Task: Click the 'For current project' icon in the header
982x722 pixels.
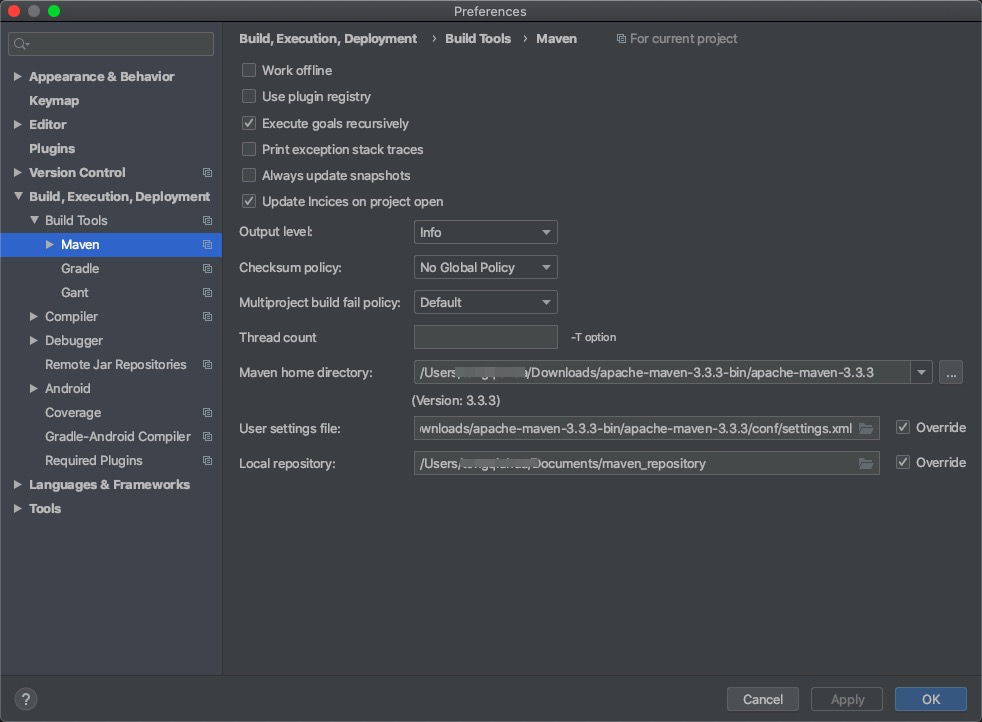Action: (622, 38)
